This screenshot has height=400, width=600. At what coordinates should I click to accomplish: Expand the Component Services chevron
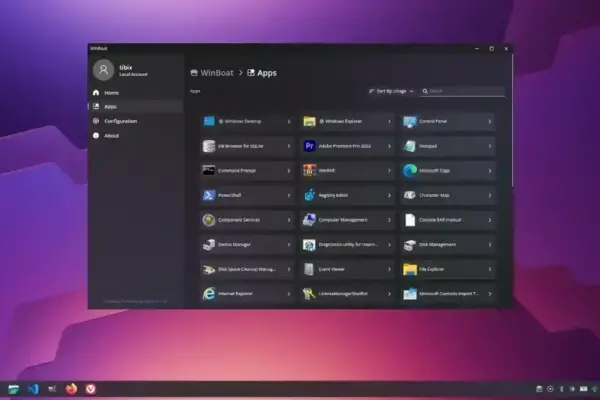(289, 220)
